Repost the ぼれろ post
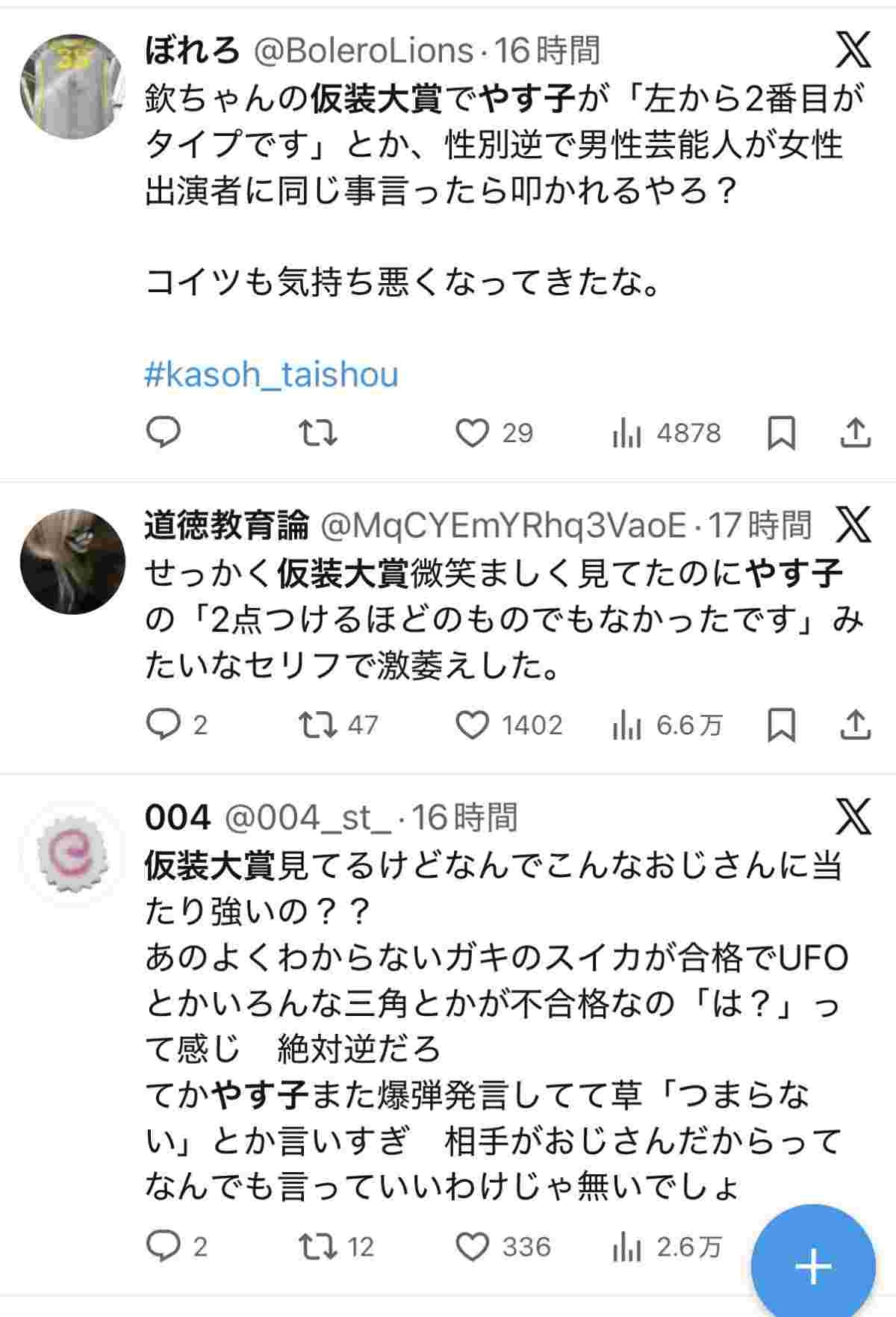The width and height of the screenshot is (896, 1317). (x=317, y=433)
